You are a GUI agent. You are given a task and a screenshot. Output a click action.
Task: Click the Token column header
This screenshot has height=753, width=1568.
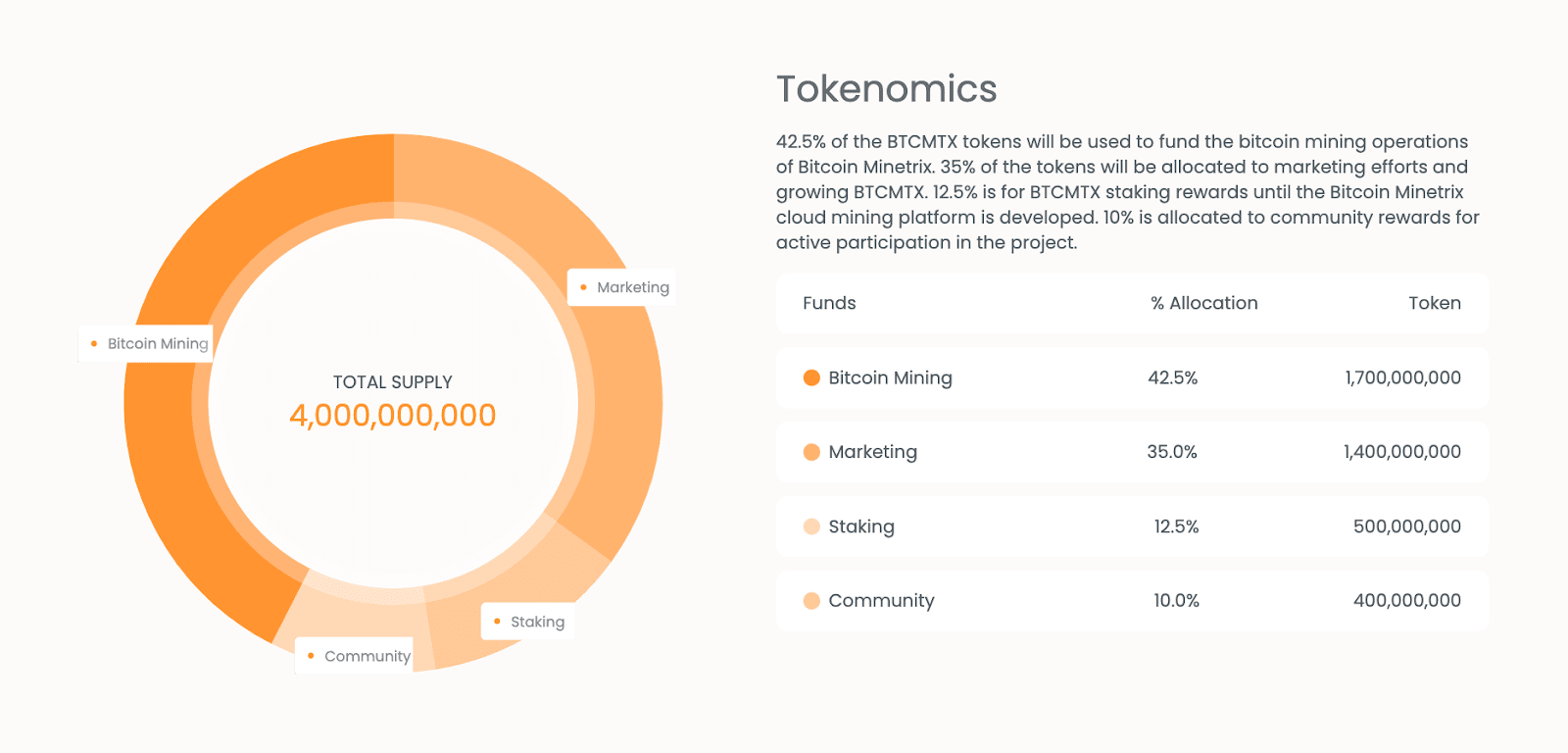pos(1435,303)
